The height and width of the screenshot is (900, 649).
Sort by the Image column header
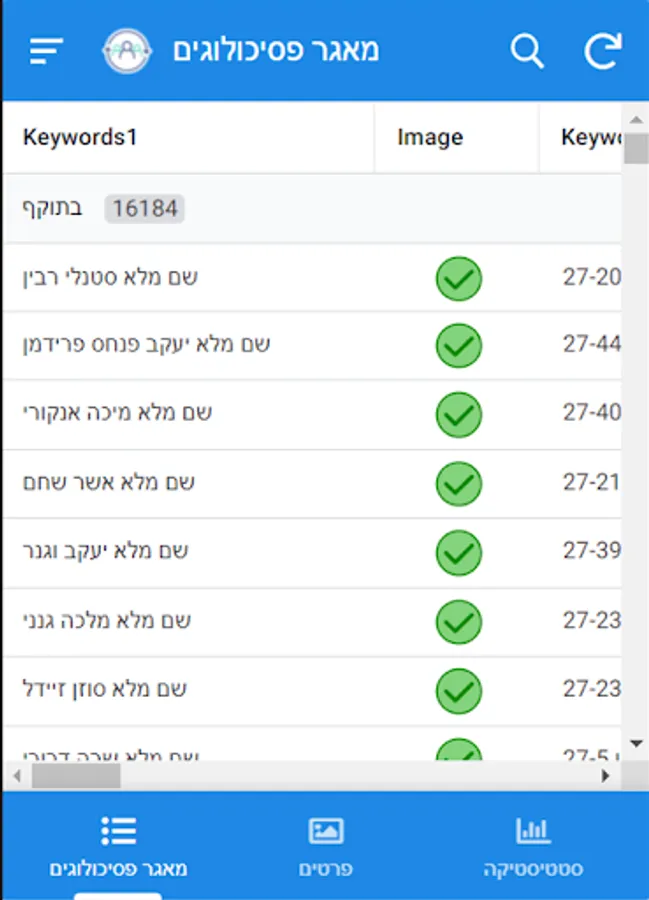[430, 137]
